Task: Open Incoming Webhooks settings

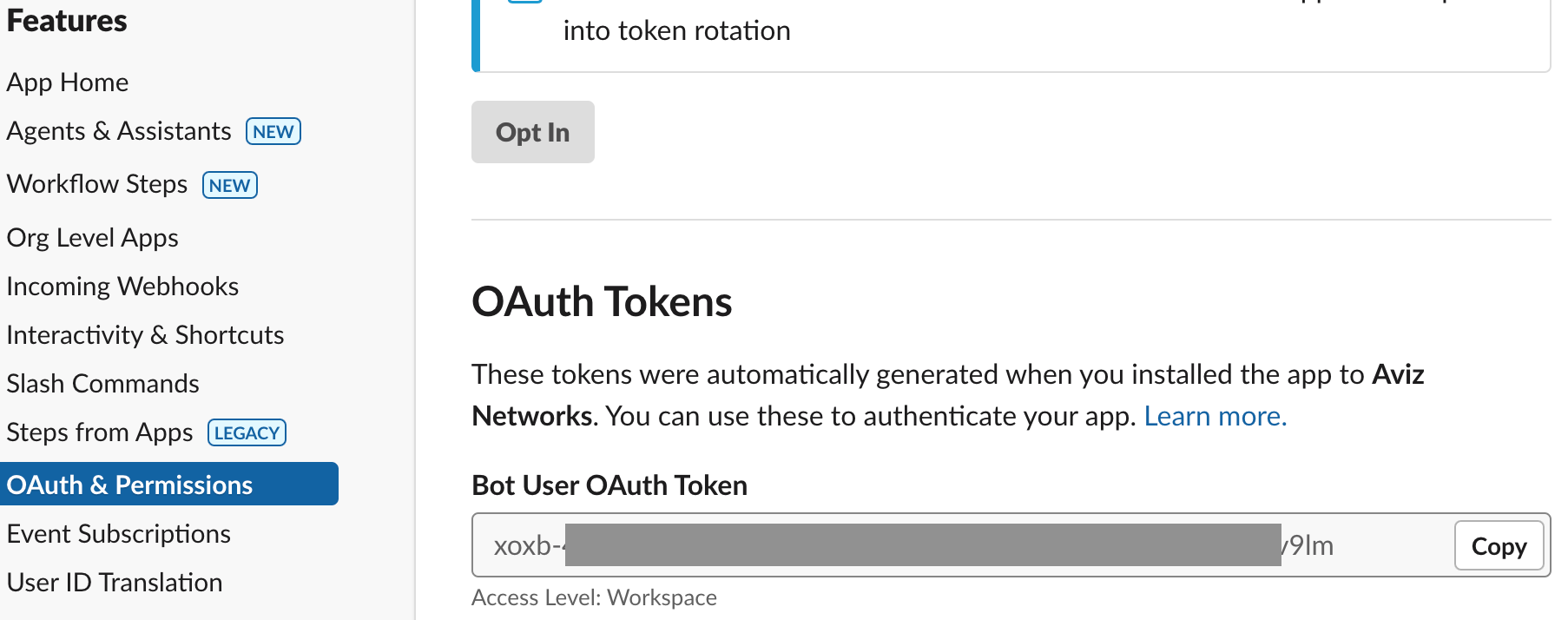Action: tap(122, 287)
